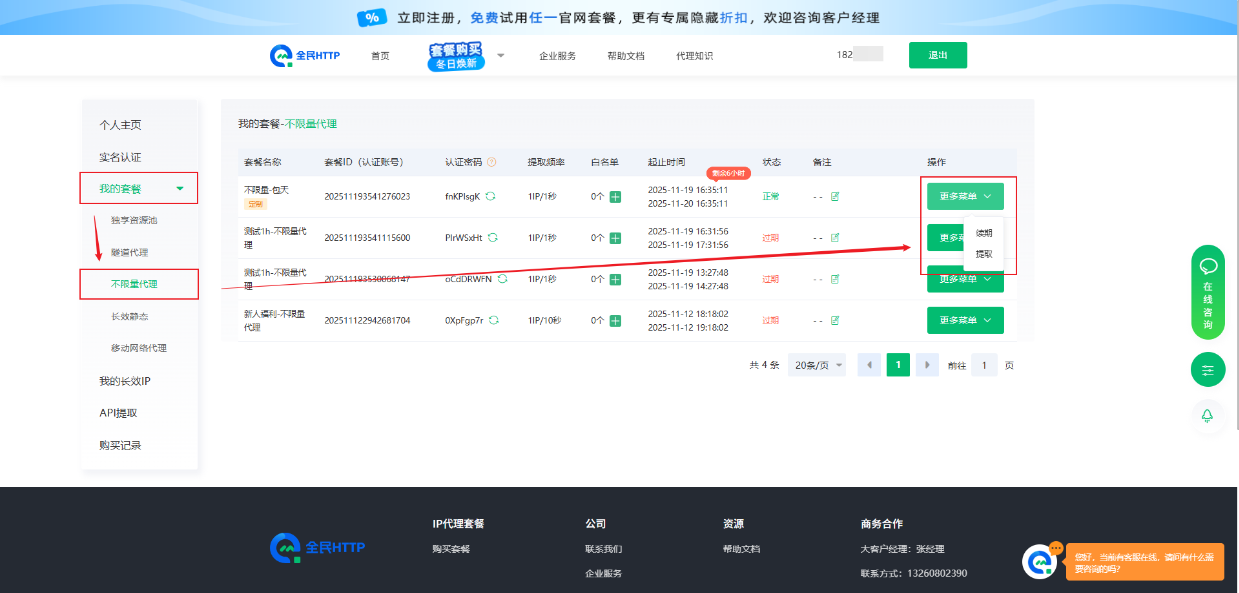Click the whitelist plus icon for 不限量-包天
Viewport: 1239px width, 593px height.
point(615,197)
